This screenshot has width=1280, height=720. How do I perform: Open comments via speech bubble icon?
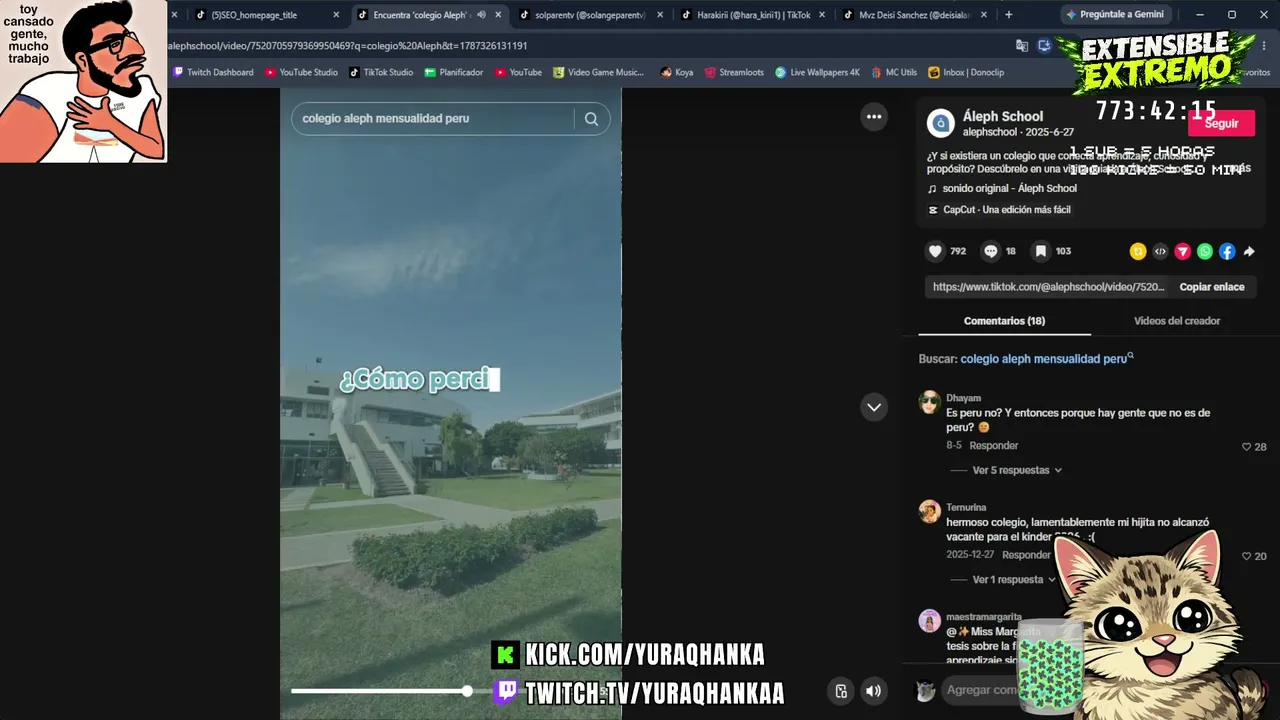pos(991,251)
